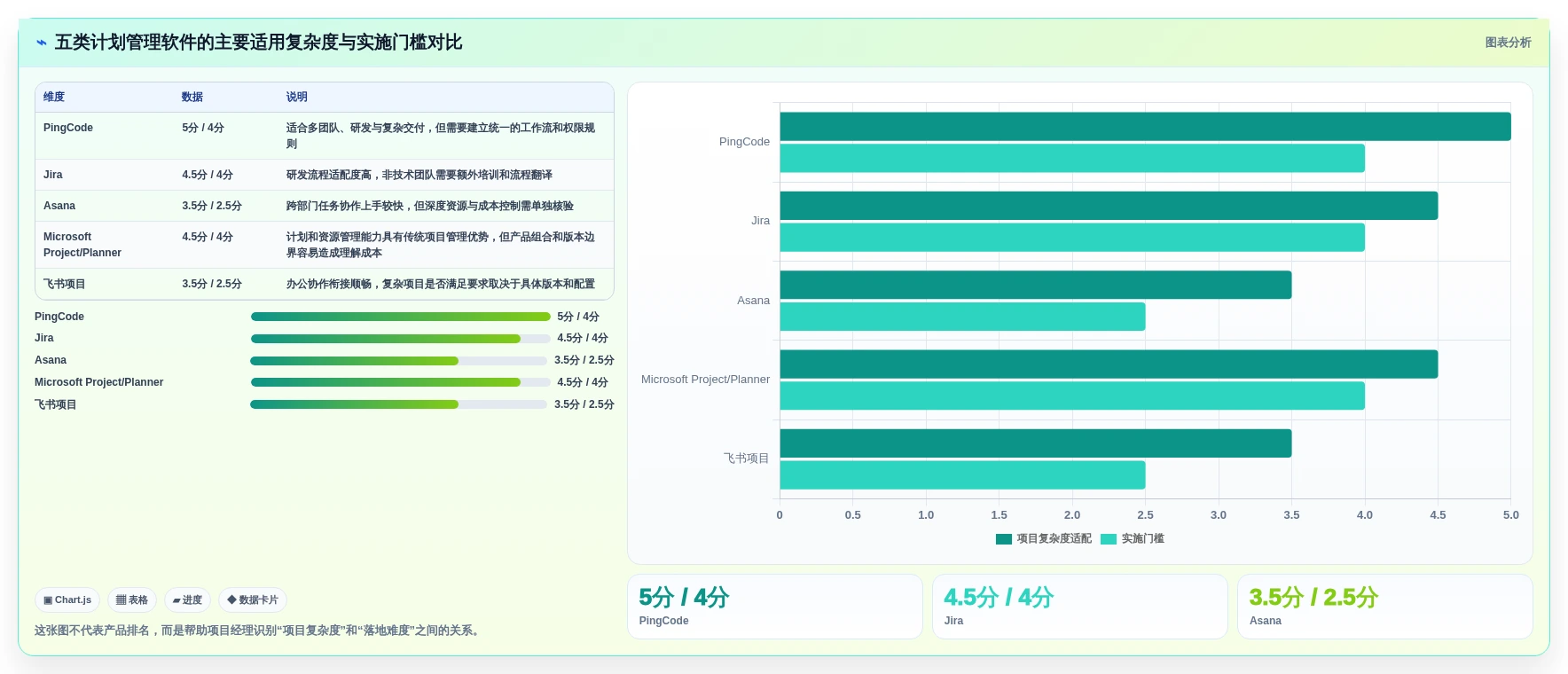Toggle the 项目复杂度适配 legend swatch
Screen dimensions: 1568x674
tap(1004, 539)
